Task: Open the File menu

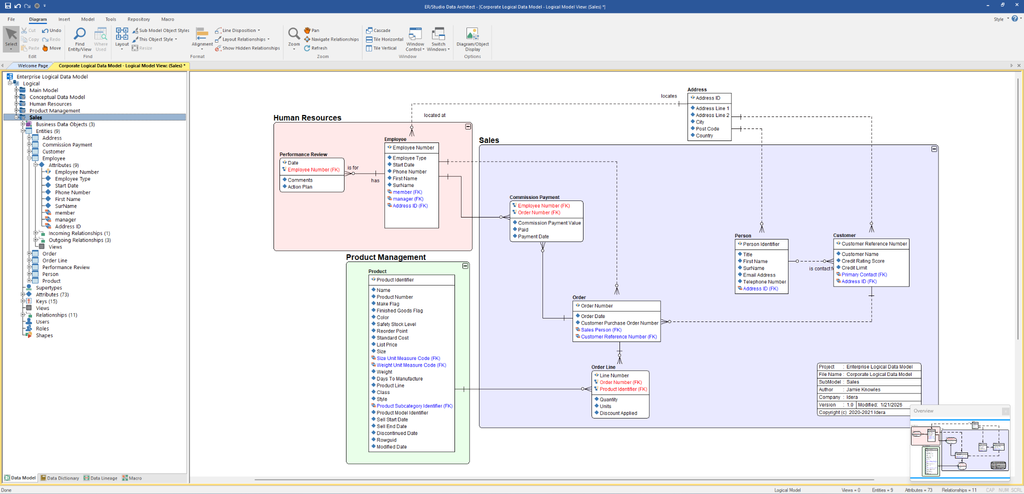Action: 11,20
